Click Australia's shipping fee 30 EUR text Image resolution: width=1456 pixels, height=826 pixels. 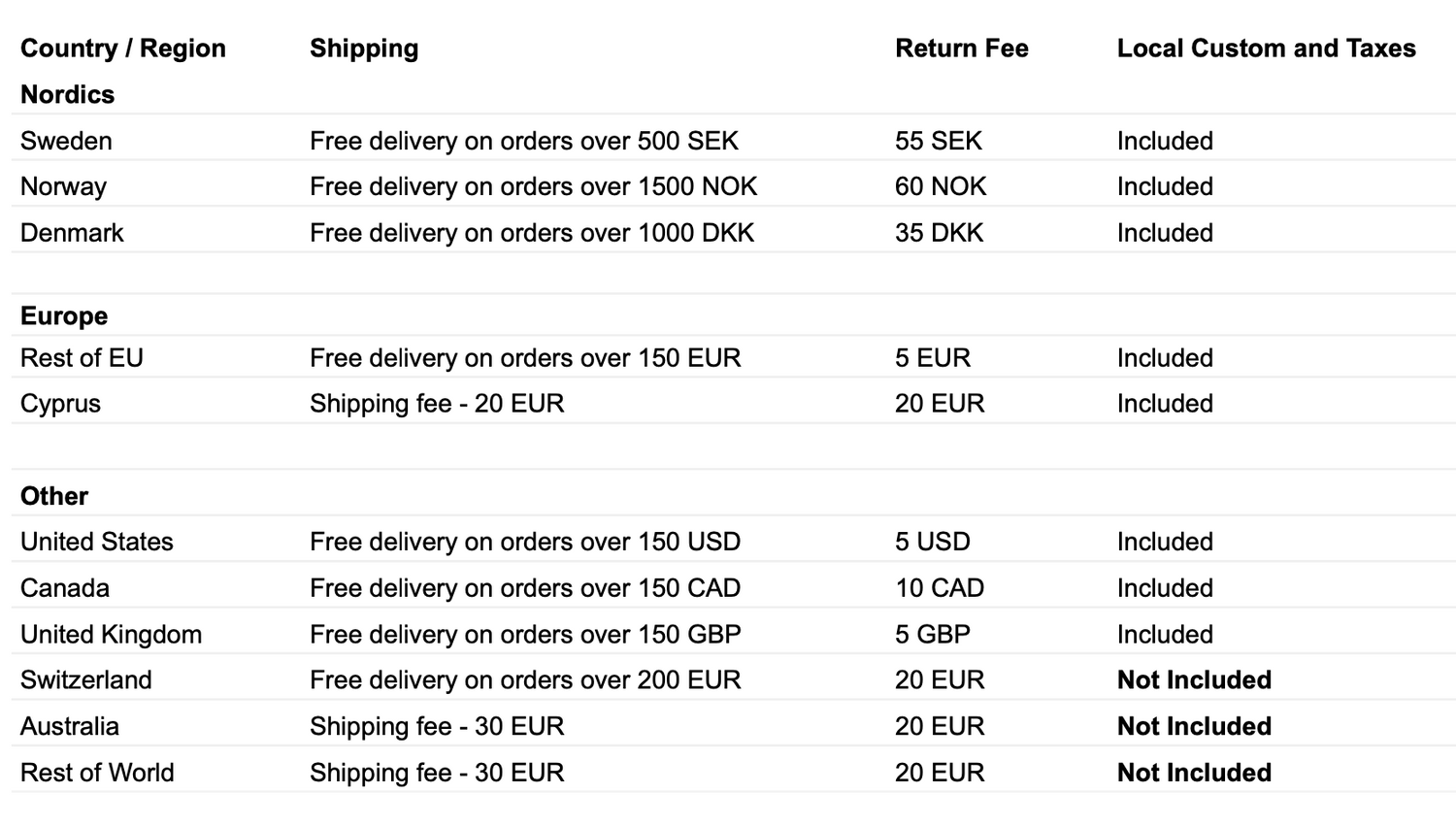pyautogui.click(x=437, y=727)
